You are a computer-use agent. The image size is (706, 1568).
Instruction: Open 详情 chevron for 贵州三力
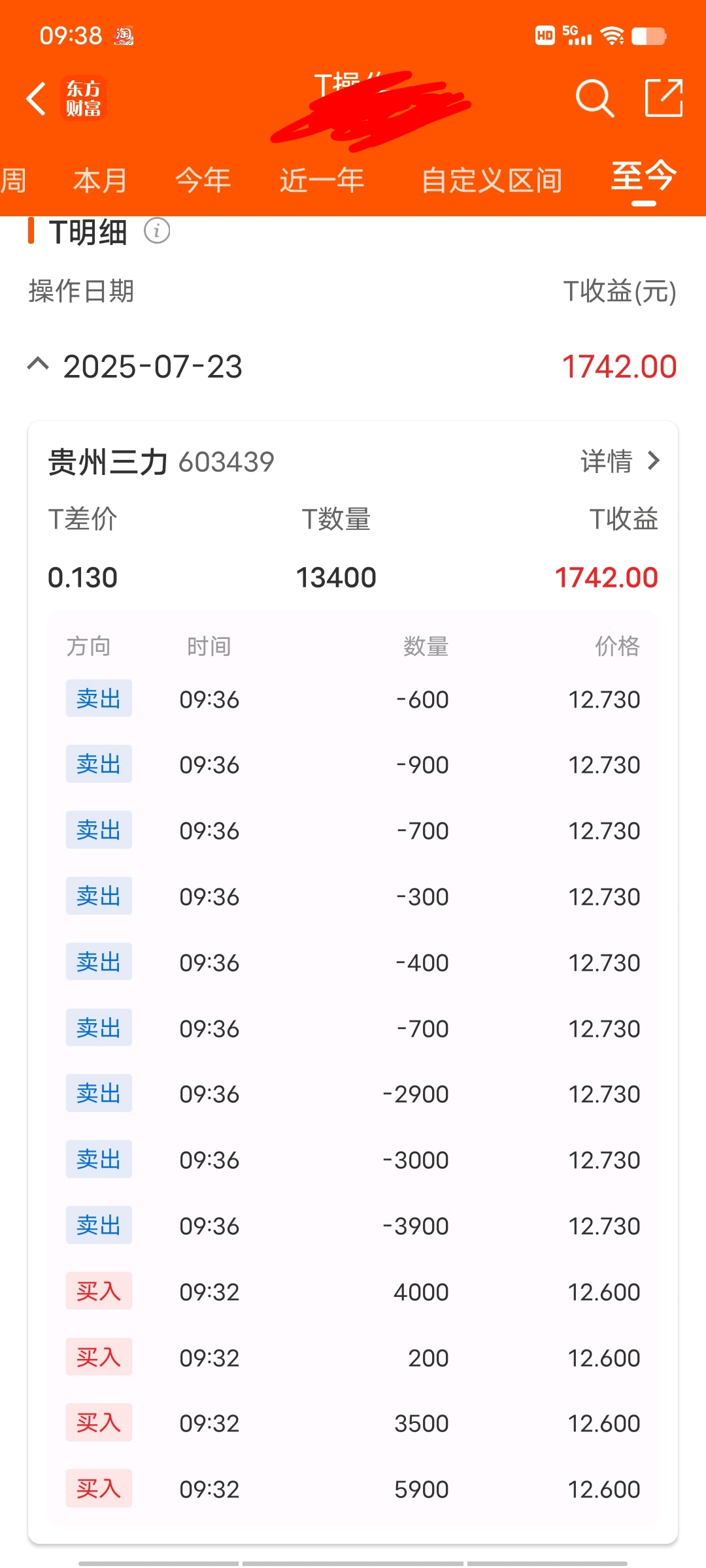(653, 461)
